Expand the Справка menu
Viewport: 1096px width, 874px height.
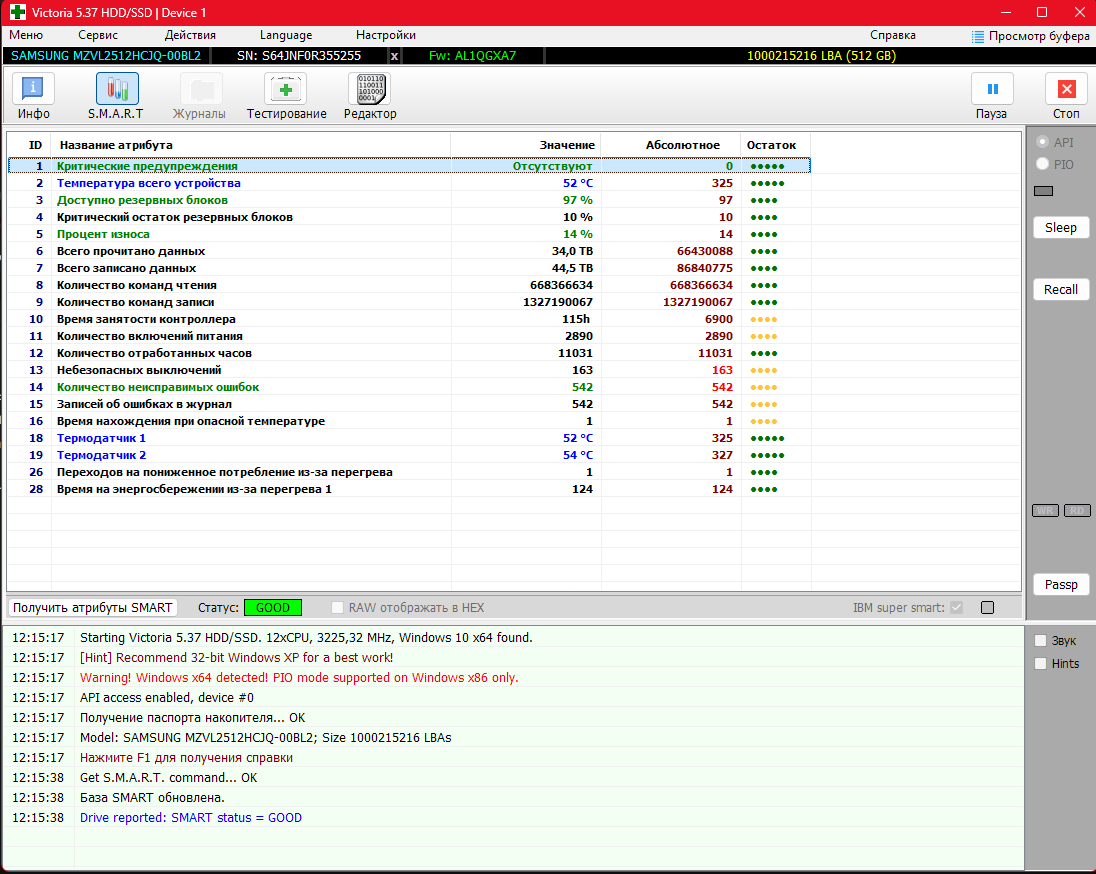click(892, 35)
